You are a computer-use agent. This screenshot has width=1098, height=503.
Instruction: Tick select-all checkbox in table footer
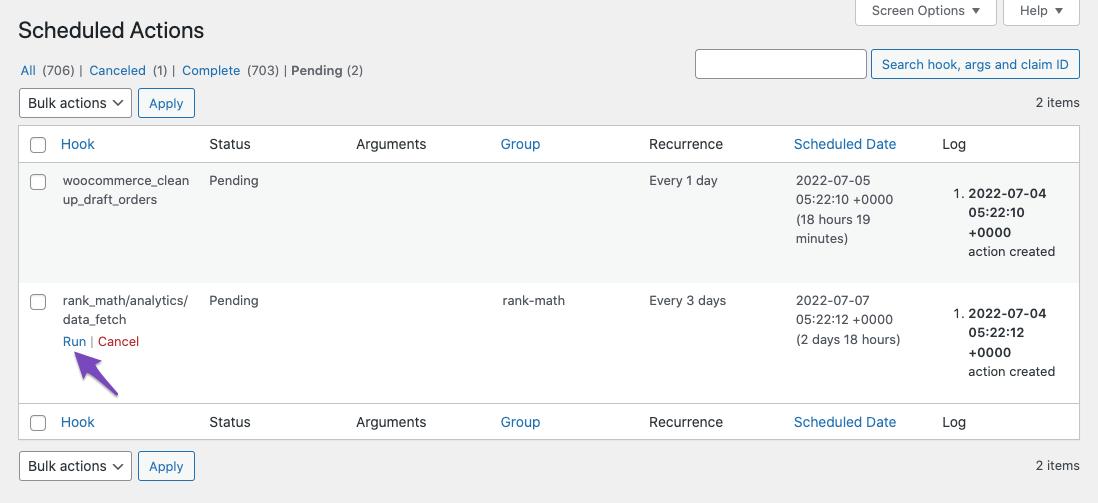(38, 423)
